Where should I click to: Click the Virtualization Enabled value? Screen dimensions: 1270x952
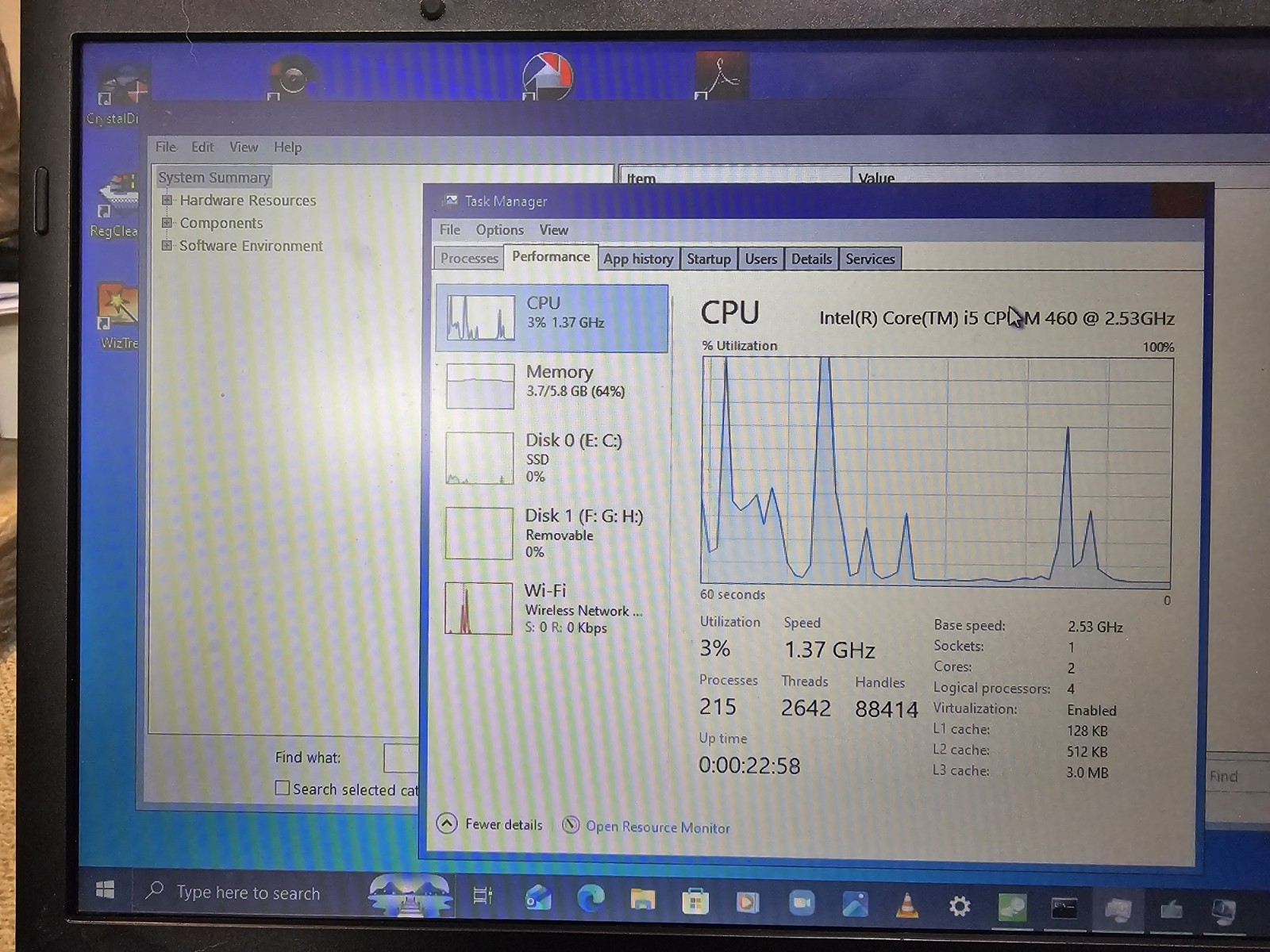click(1091, 710)
